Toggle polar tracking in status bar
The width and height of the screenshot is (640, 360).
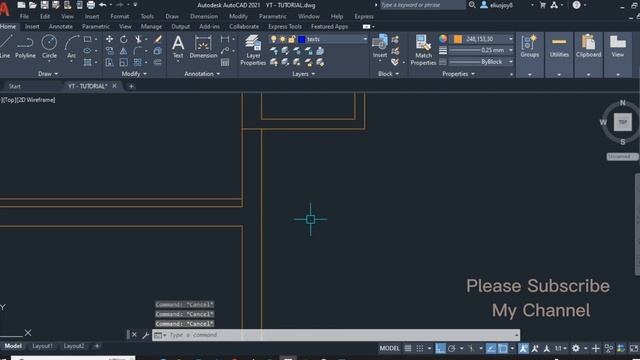point(451,348)
